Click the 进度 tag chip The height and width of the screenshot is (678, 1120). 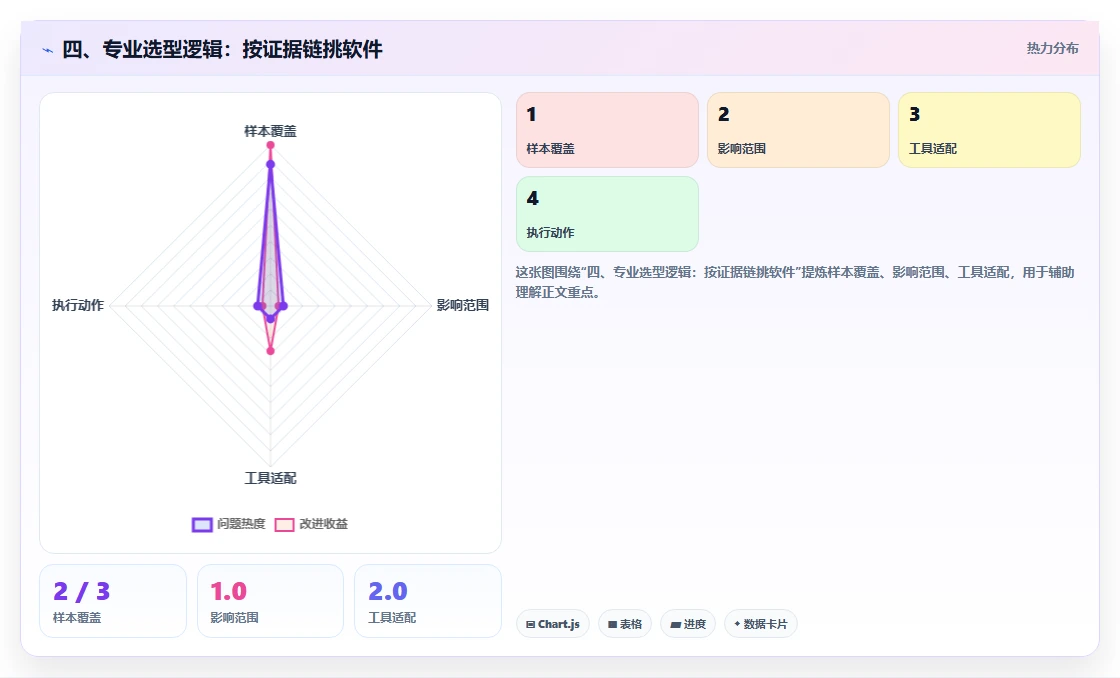[688, 624]
